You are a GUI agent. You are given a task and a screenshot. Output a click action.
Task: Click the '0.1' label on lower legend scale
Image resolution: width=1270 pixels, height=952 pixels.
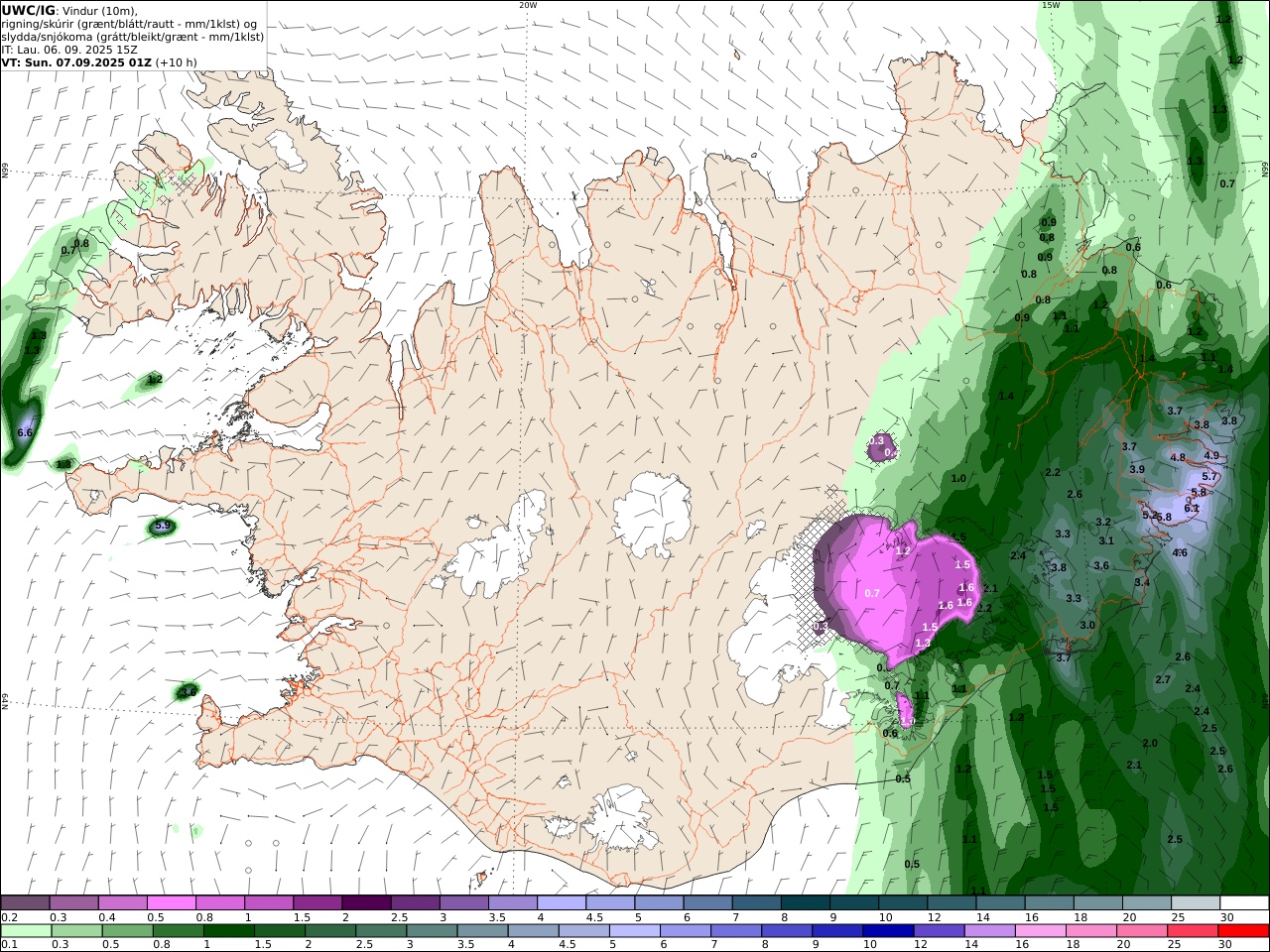[7, 945]
